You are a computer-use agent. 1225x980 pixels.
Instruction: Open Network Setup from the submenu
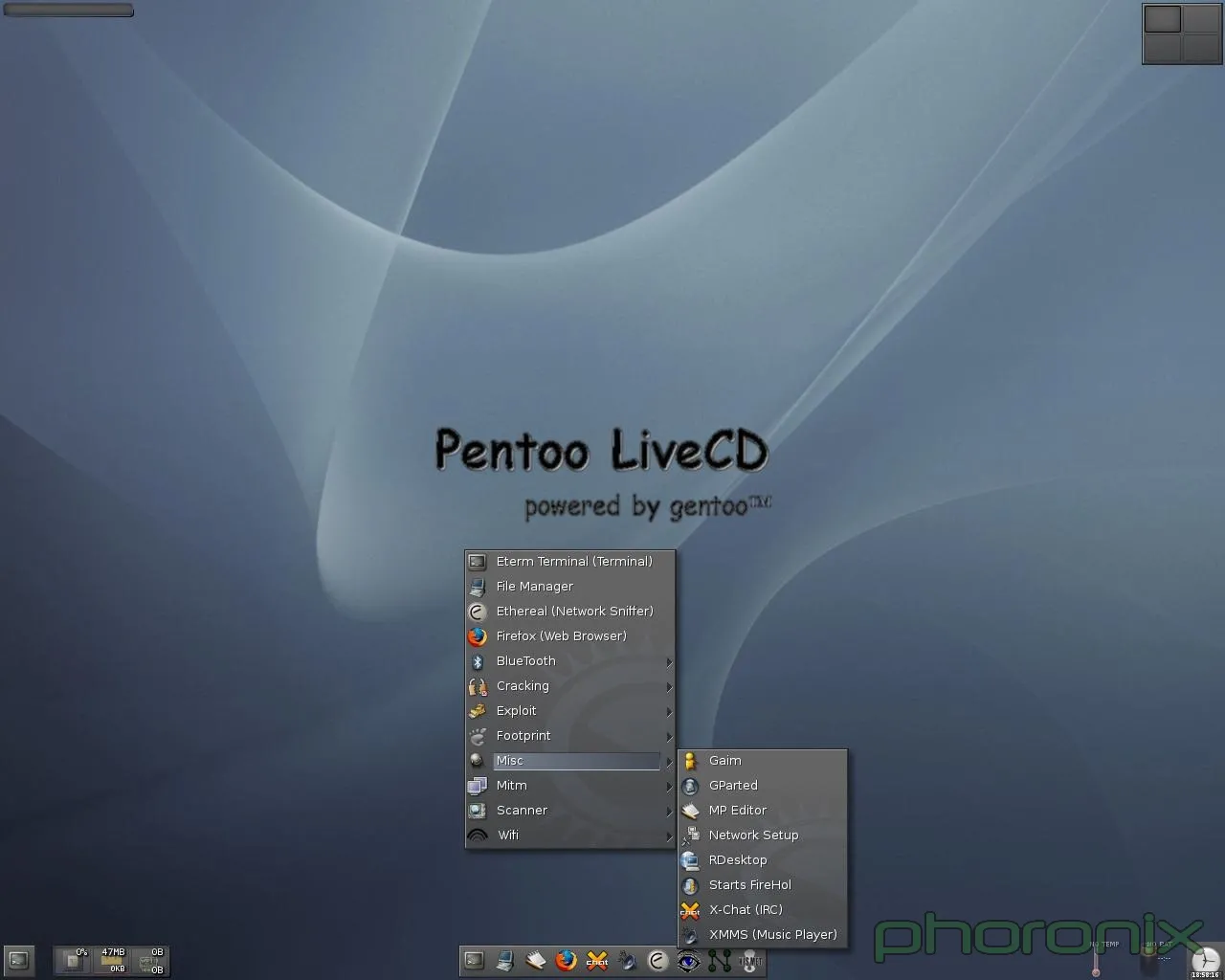[763, 835]
